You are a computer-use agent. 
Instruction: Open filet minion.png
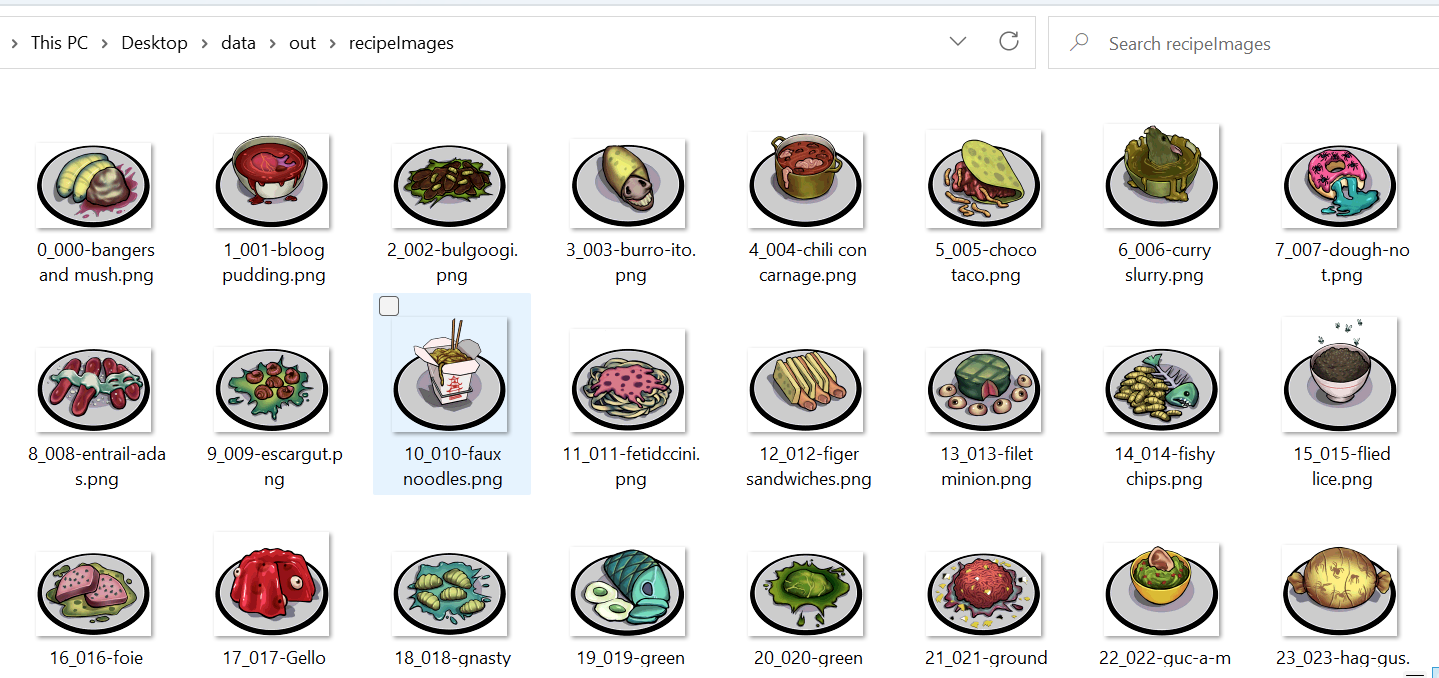tap(984, 388)
